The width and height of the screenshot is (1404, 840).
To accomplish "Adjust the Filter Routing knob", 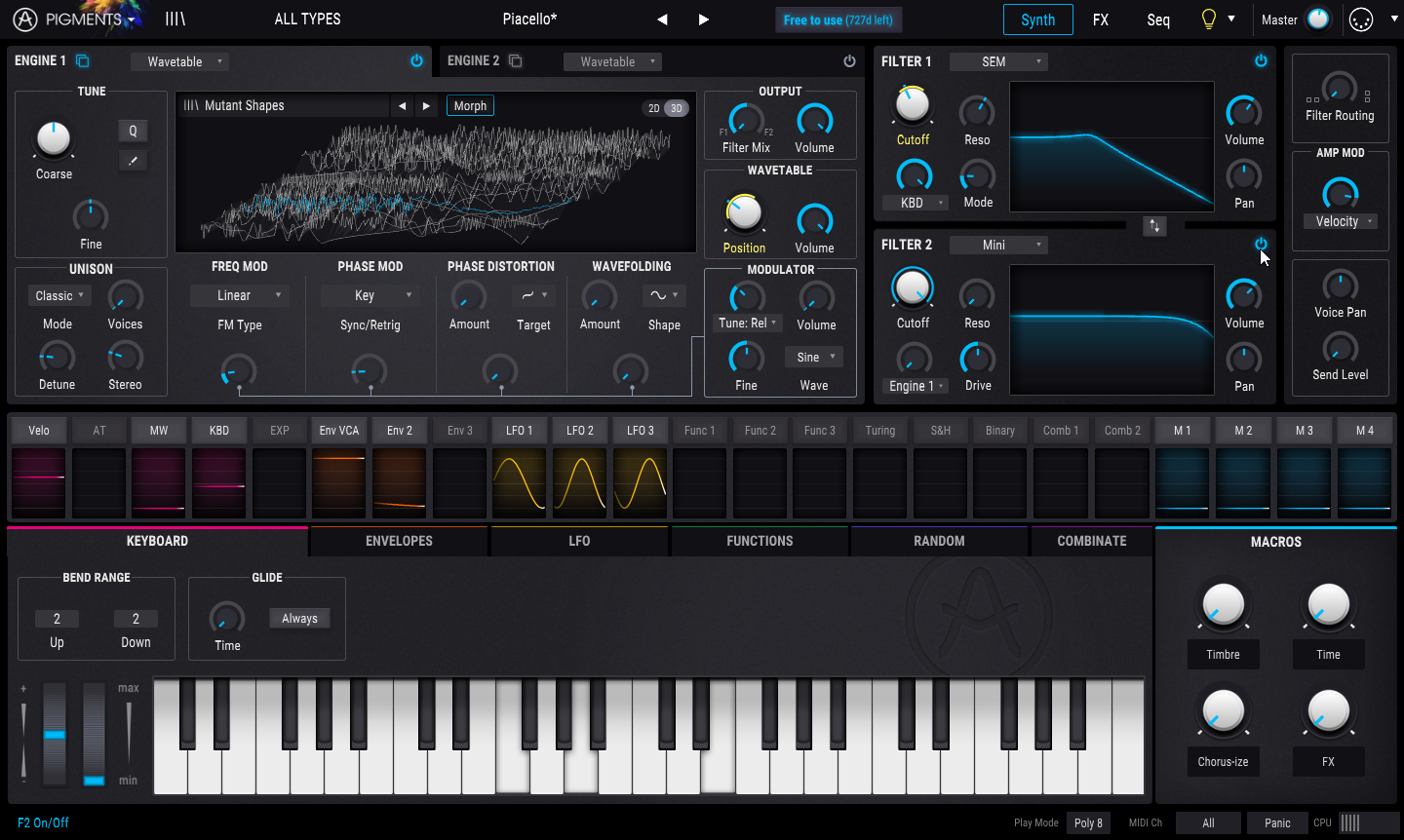I will 1339,88.
